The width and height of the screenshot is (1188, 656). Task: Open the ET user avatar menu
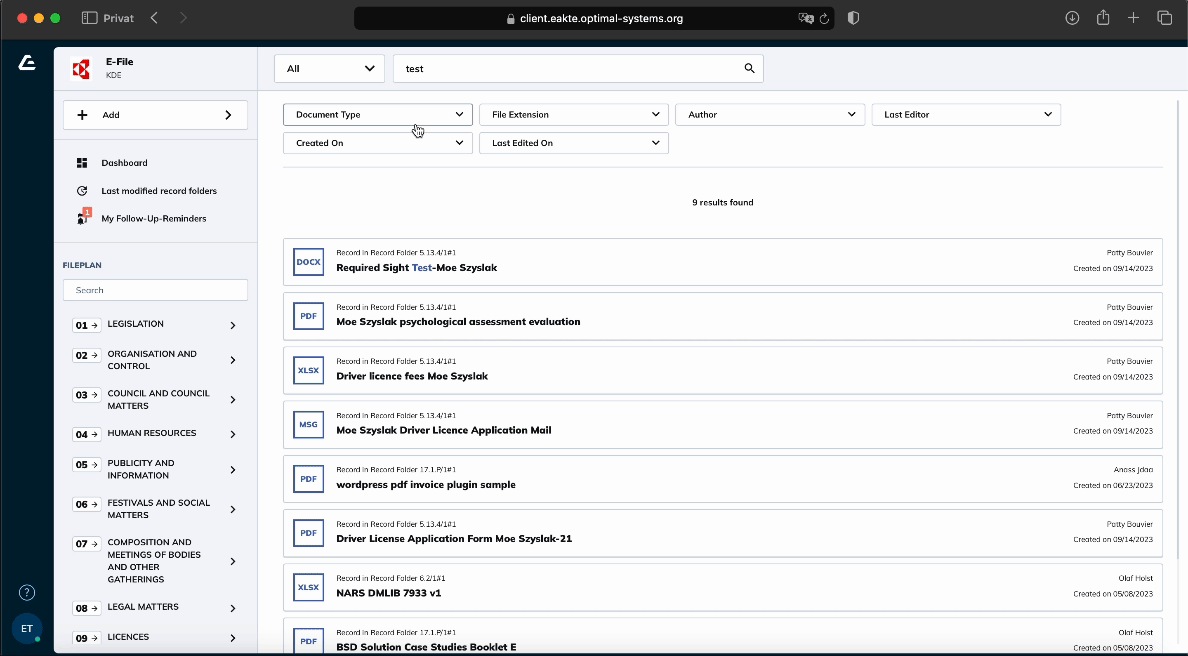(x=27, y=628)
